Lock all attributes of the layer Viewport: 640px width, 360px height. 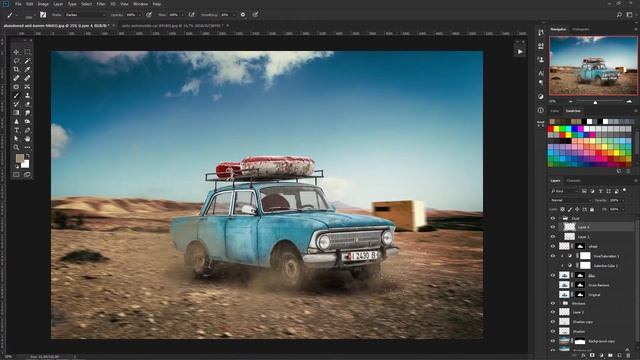pyautogui.click(x=592, y=209)
